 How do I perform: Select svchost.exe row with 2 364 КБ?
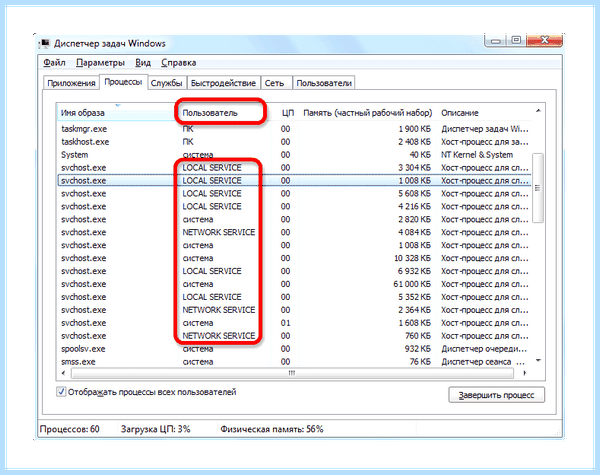(x=295, y=310)
